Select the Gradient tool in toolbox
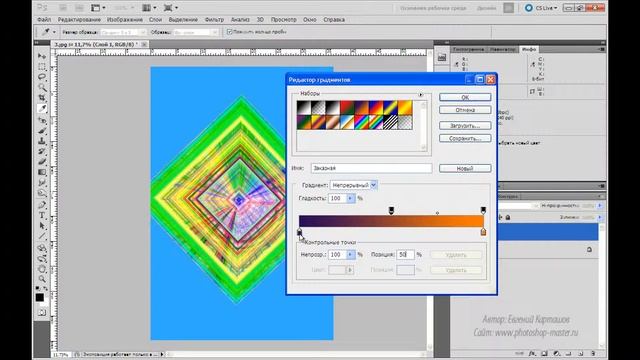This screenshot has height=360, width=640. point(42,172)
